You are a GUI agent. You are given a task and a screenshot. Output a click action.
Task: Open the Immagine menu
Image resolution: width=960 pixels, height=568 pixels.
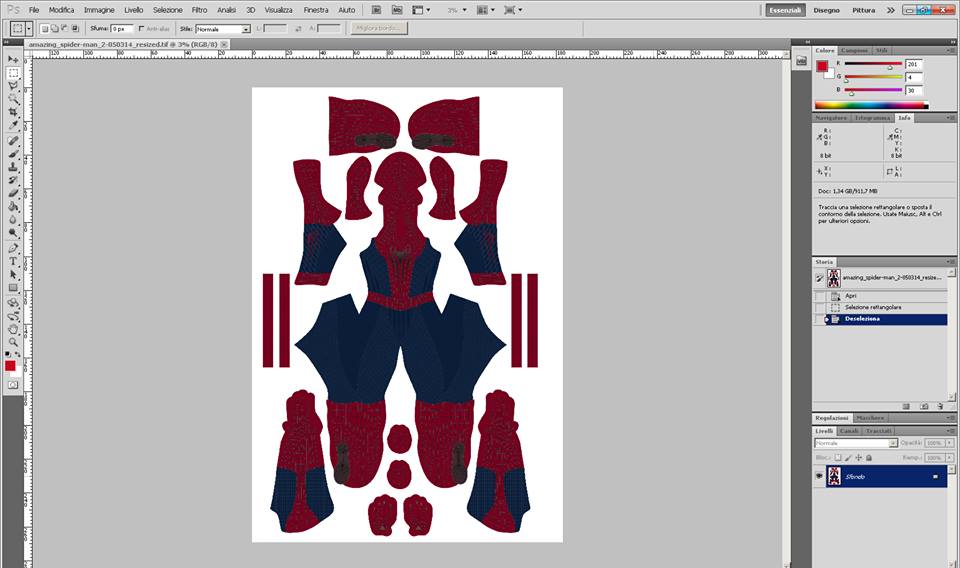click(99, 10)
